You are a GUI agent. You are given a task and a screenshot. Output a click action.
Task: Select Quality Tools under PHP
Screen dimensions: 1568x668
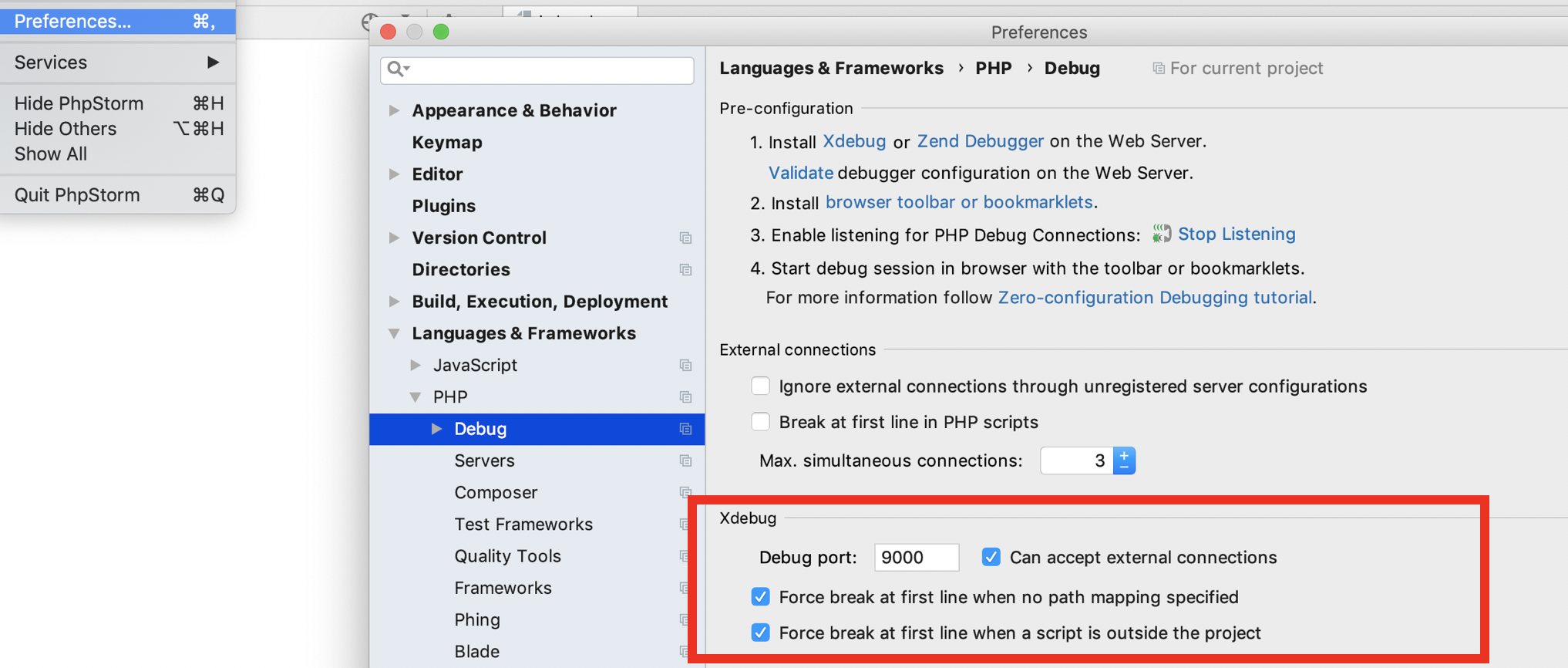point(507,556)
